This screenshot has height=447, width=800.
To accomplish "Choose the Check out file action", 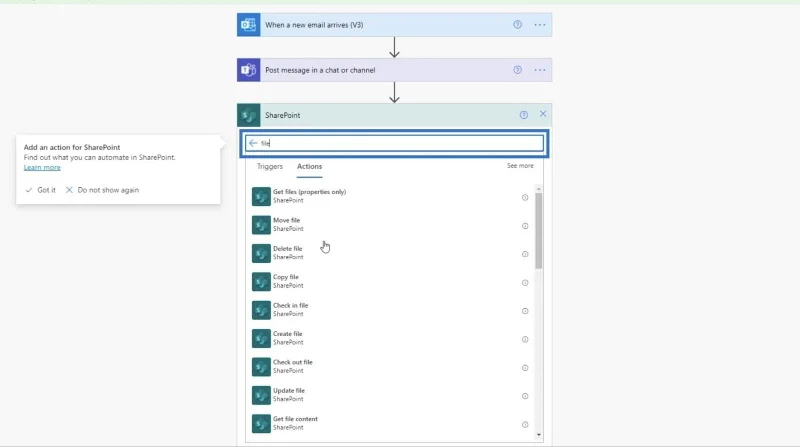I will point(390,367).
